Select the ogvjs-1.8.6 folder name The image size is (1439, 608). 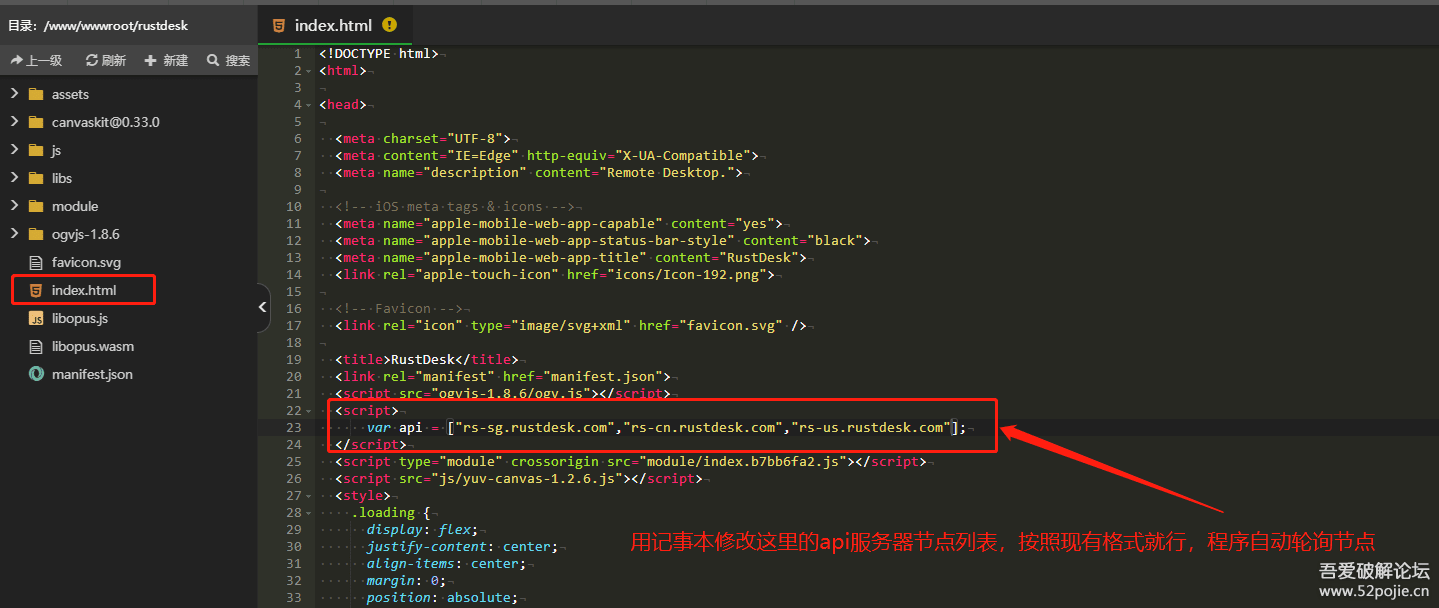[86, 234]
